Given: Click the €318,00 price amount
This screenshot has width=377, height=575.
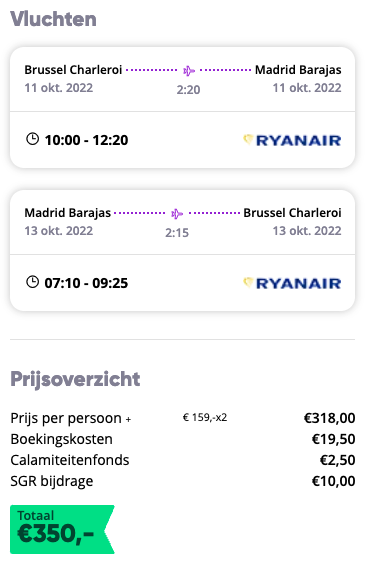Looking at the screenshot, I should 329,418.
